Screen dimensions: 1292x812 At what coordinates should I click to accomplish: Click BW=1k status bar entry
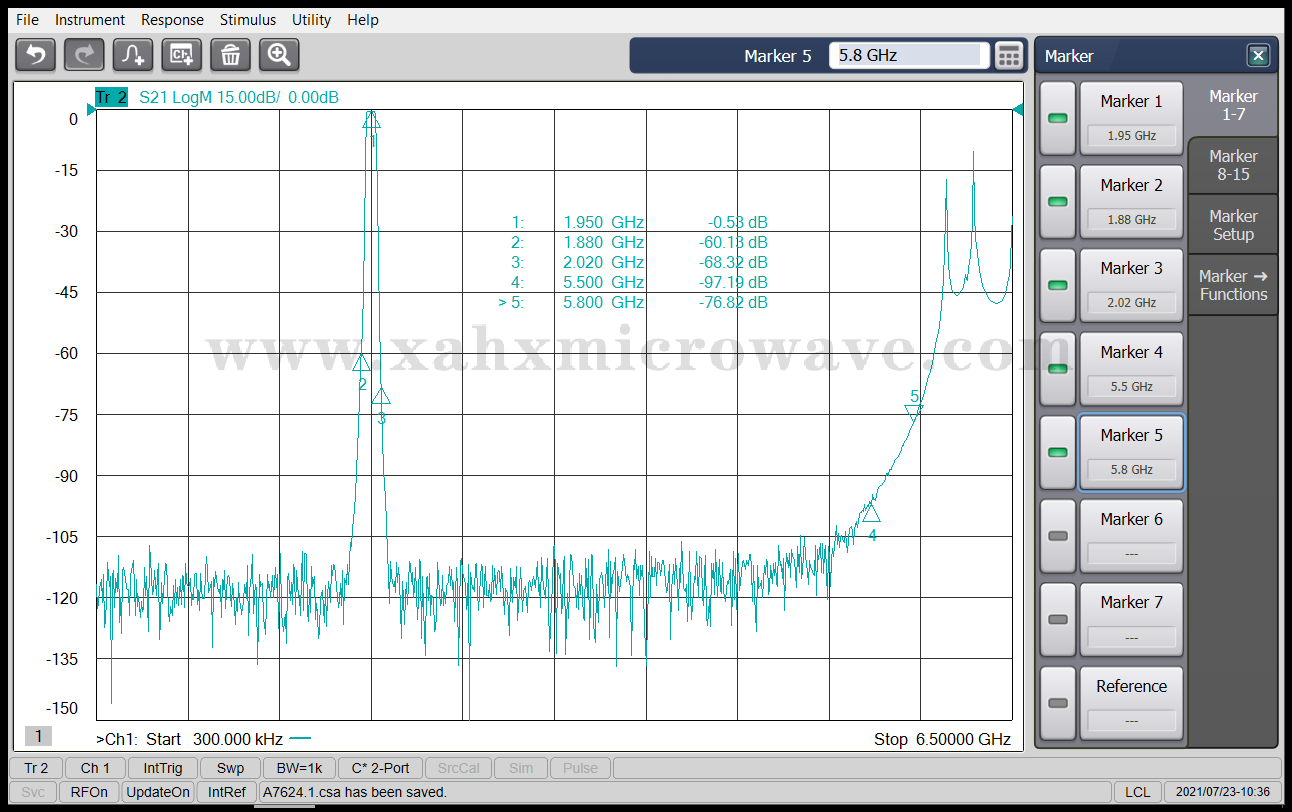point(299,768)
